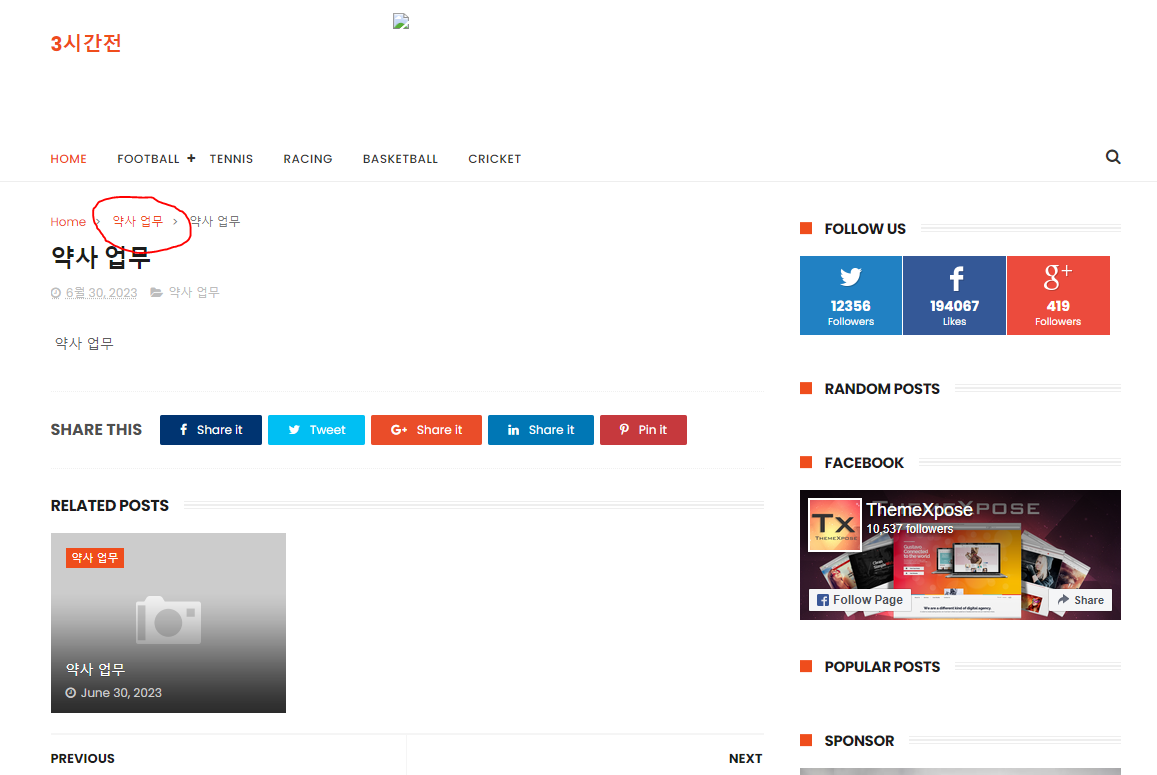Click the ThemeXpose Tx logo avatar

tap(835, 525)
